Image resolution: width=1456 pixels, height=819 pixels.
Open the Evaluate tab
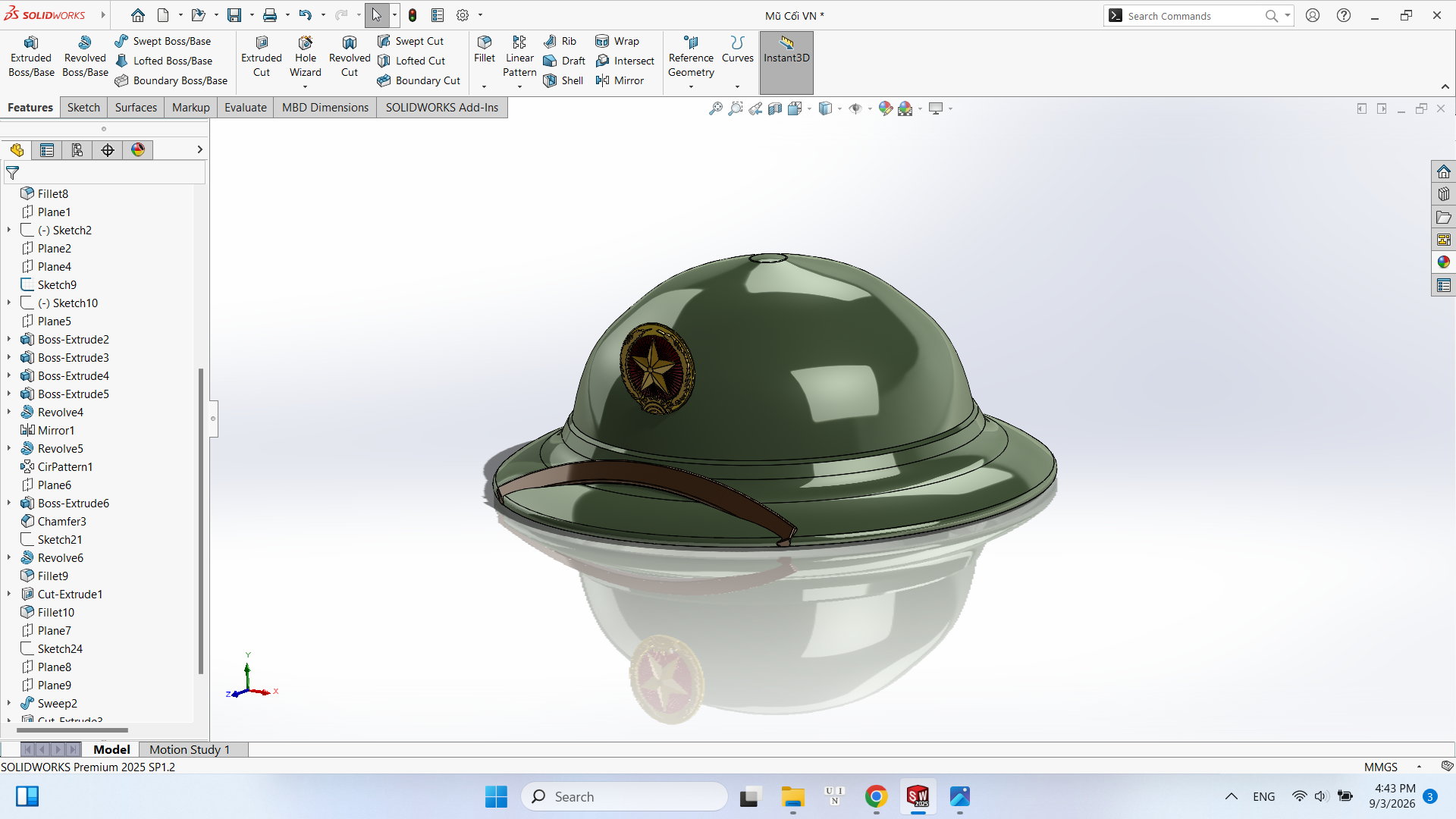click(x=246, y=108)
